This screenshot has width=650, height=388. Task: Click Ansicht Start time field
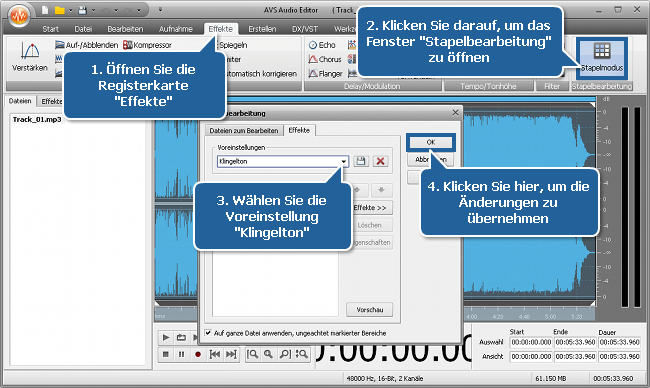[x=531, y=356]
